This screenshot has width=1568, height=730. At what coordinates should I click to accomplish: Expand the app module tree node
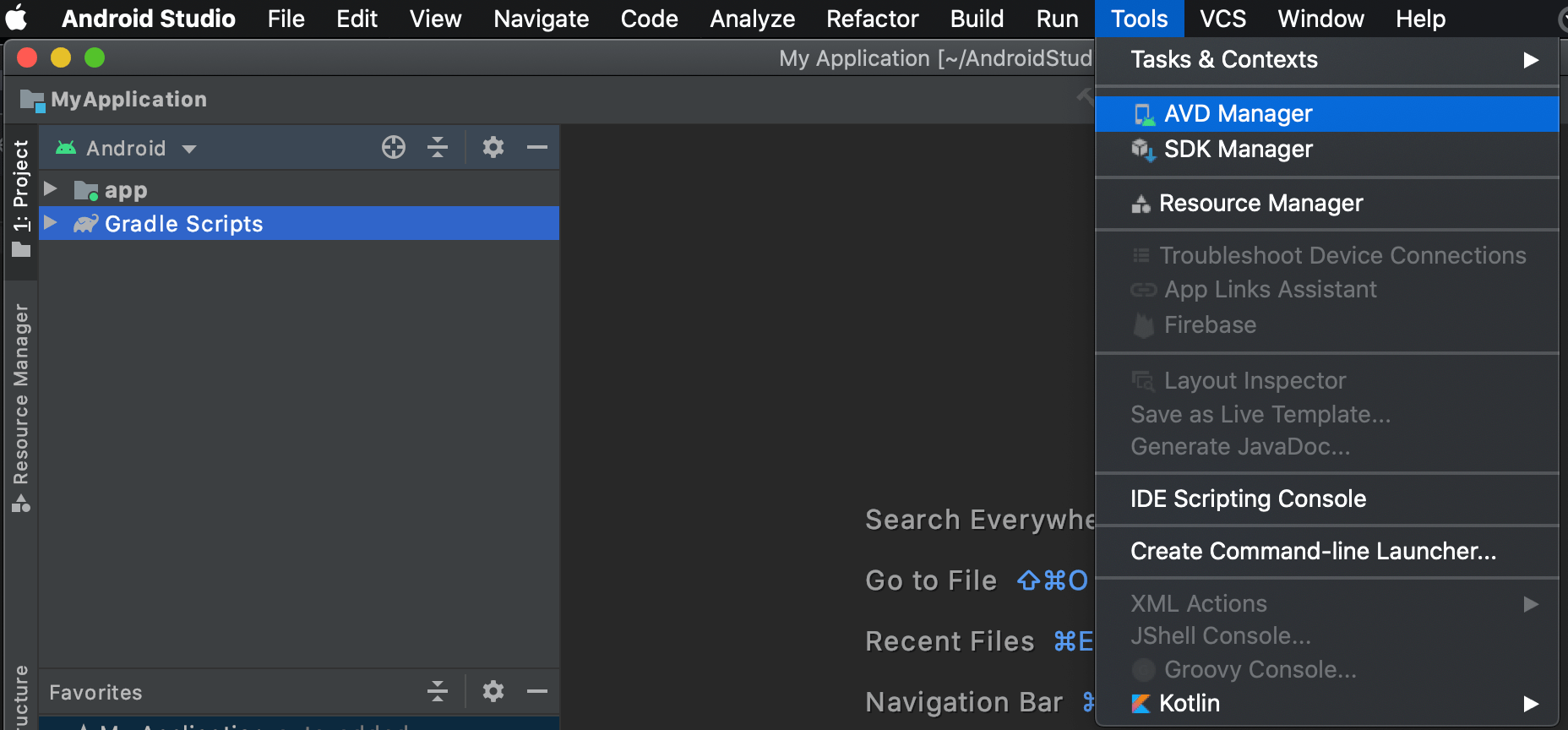pyautogui.click(x=51, y=189)
